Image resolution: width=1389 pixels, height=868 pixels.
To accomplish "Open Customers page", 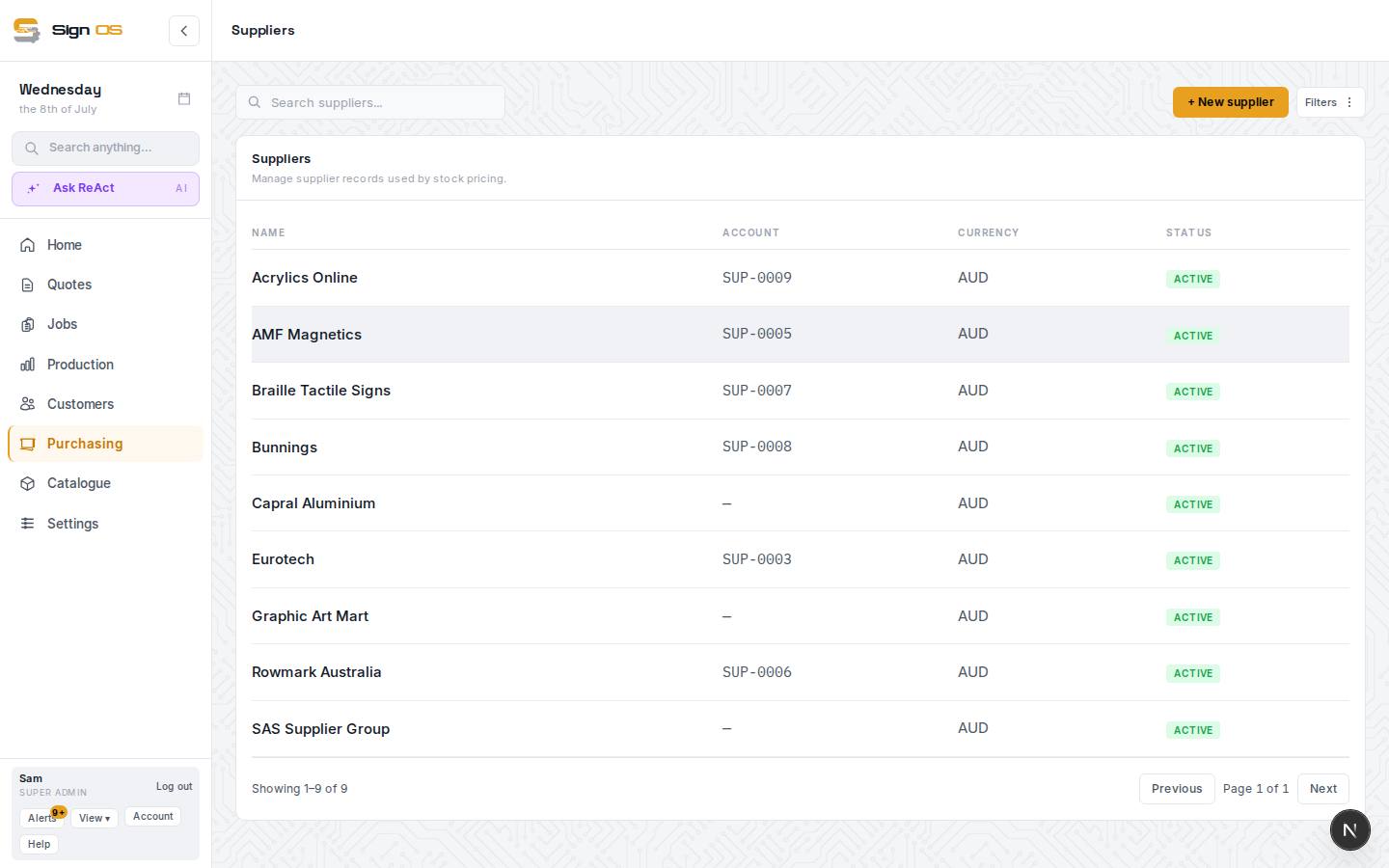I will 106,404.
